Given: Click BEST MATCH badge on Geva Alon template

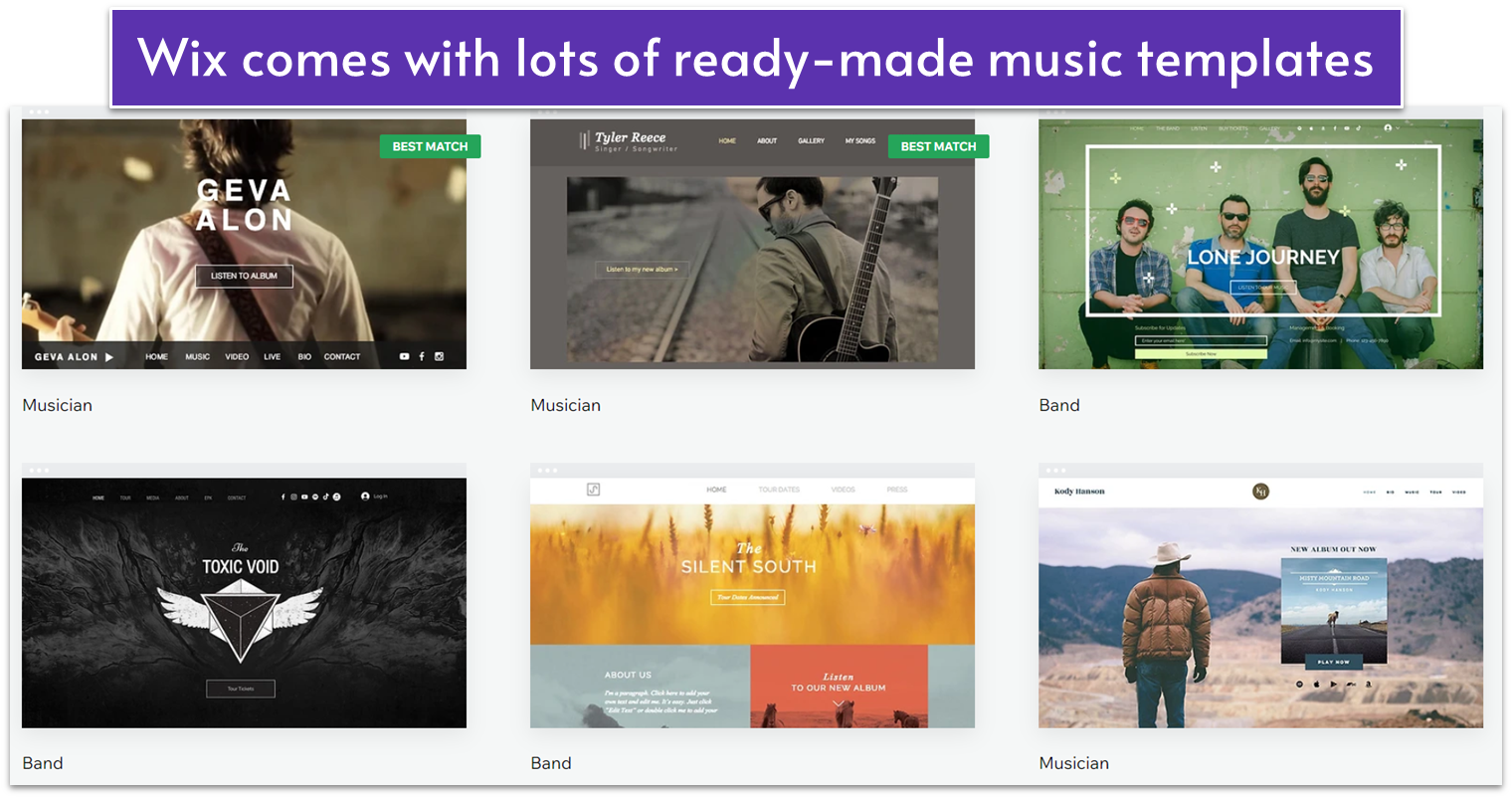Looking at the screenshot, I should point(430,146).
